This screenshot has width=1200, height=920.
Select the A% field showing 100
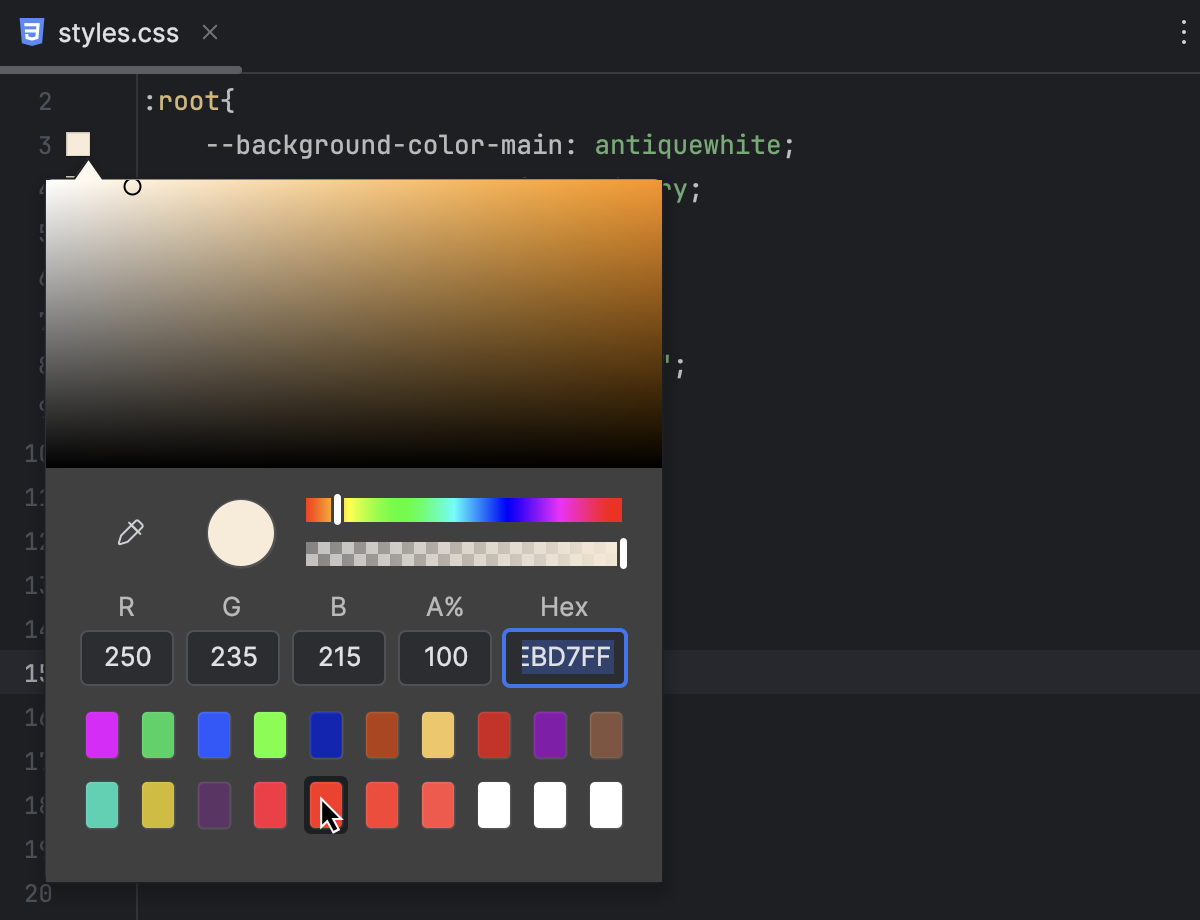pyautogui.click(x=444, y=657)
